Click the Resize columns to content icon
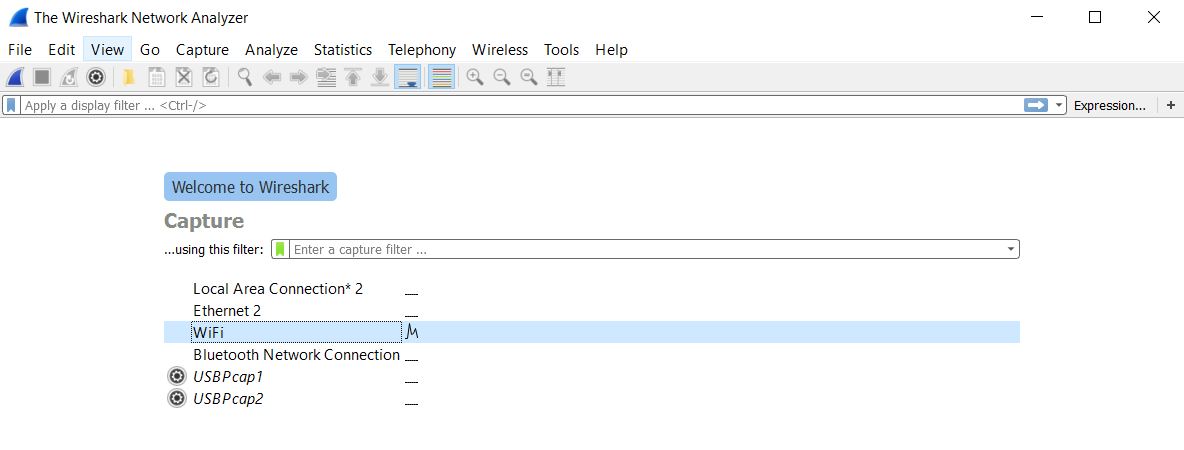Screen dimensions: 1184x450 pos(556,77)
